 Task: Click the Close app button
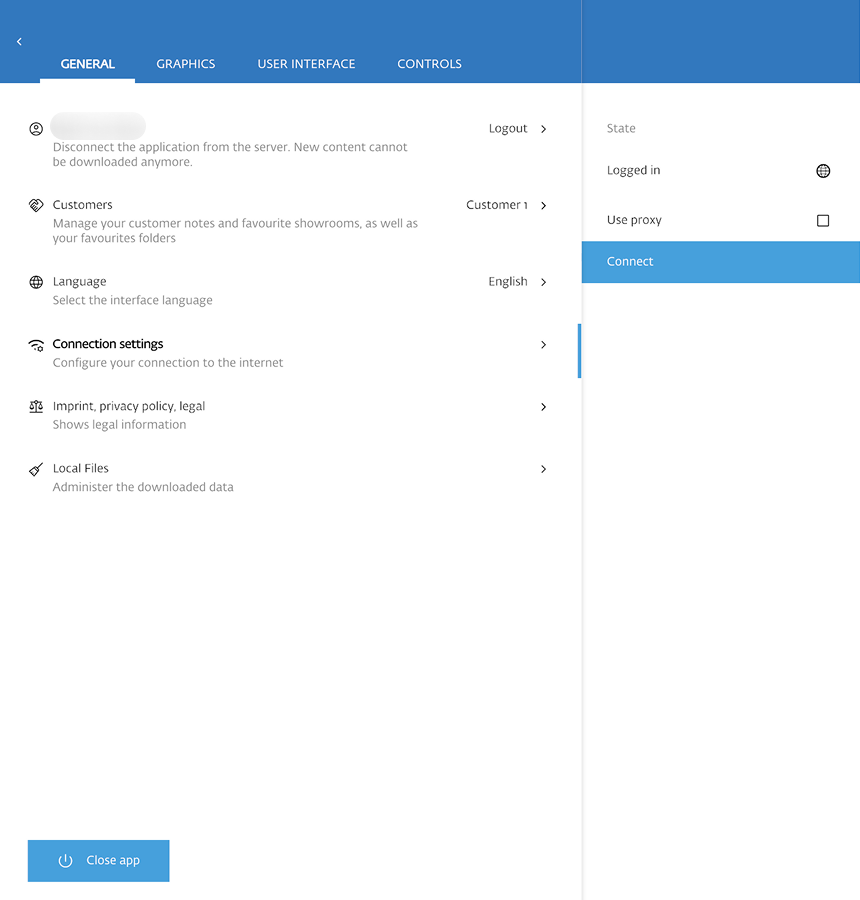(x=99, y=861)
